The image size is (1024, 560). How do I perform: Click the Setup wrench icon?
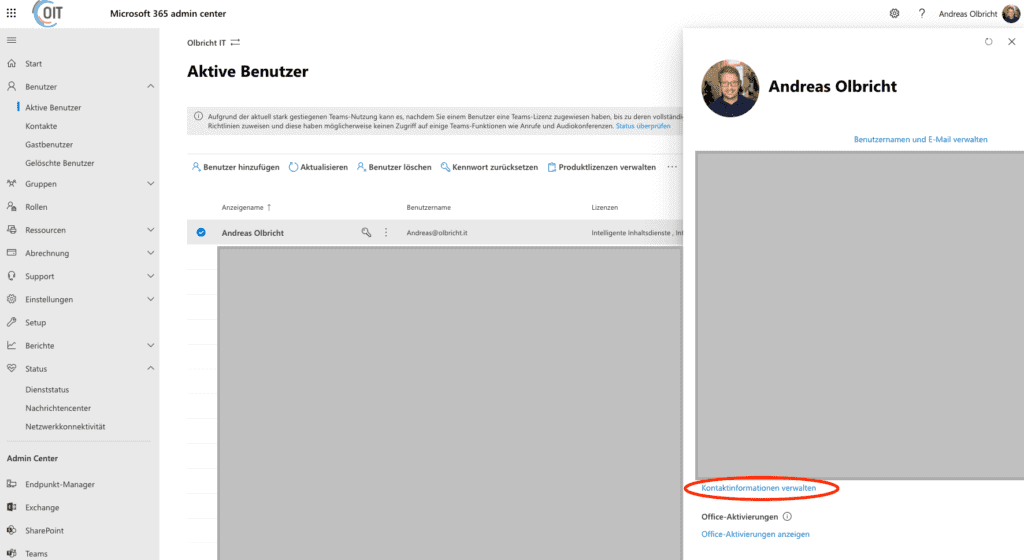tap(11, 322)
